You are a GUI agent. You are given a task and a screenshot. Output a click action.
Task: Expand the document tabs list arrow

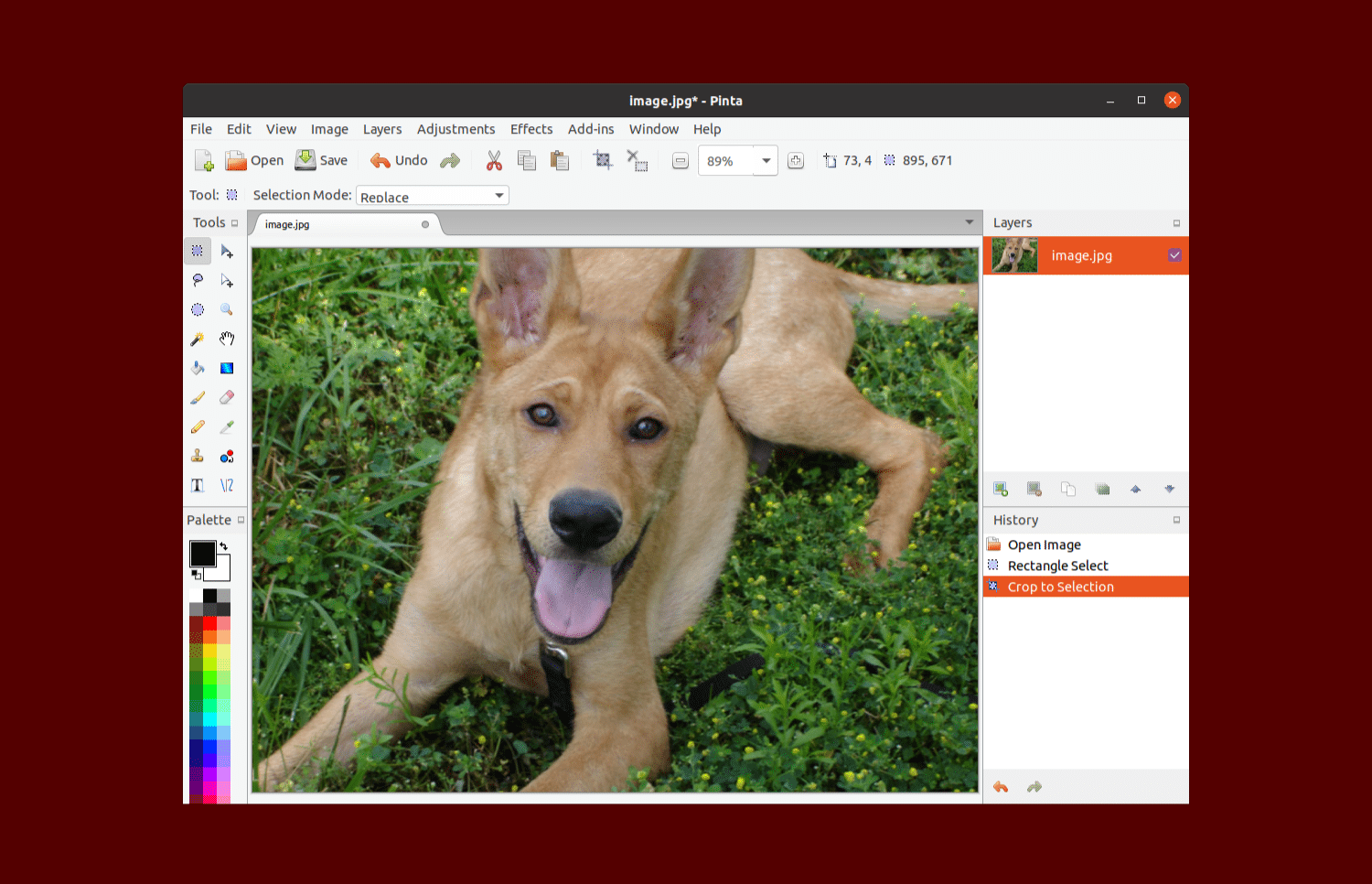click(970, 222)
